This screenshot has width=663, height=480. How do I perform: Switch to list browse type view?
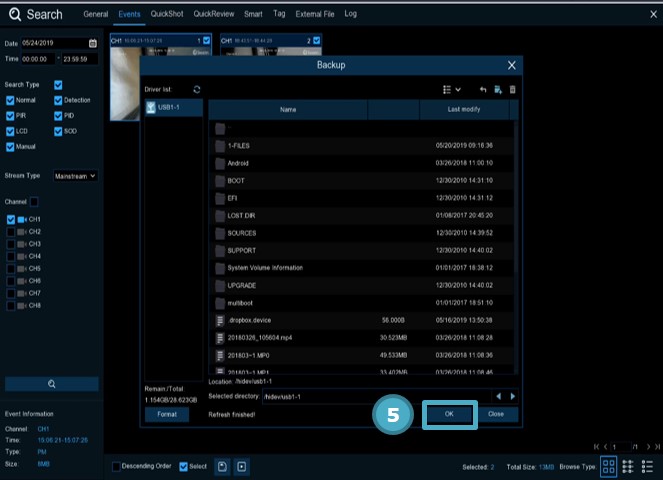(631, 466)
